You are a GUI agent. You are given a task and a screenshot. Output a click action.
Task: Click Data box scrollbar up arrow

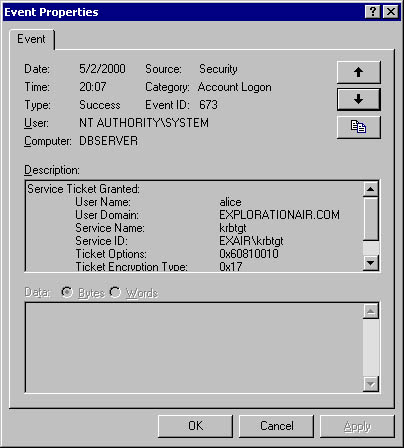(370, 311)
